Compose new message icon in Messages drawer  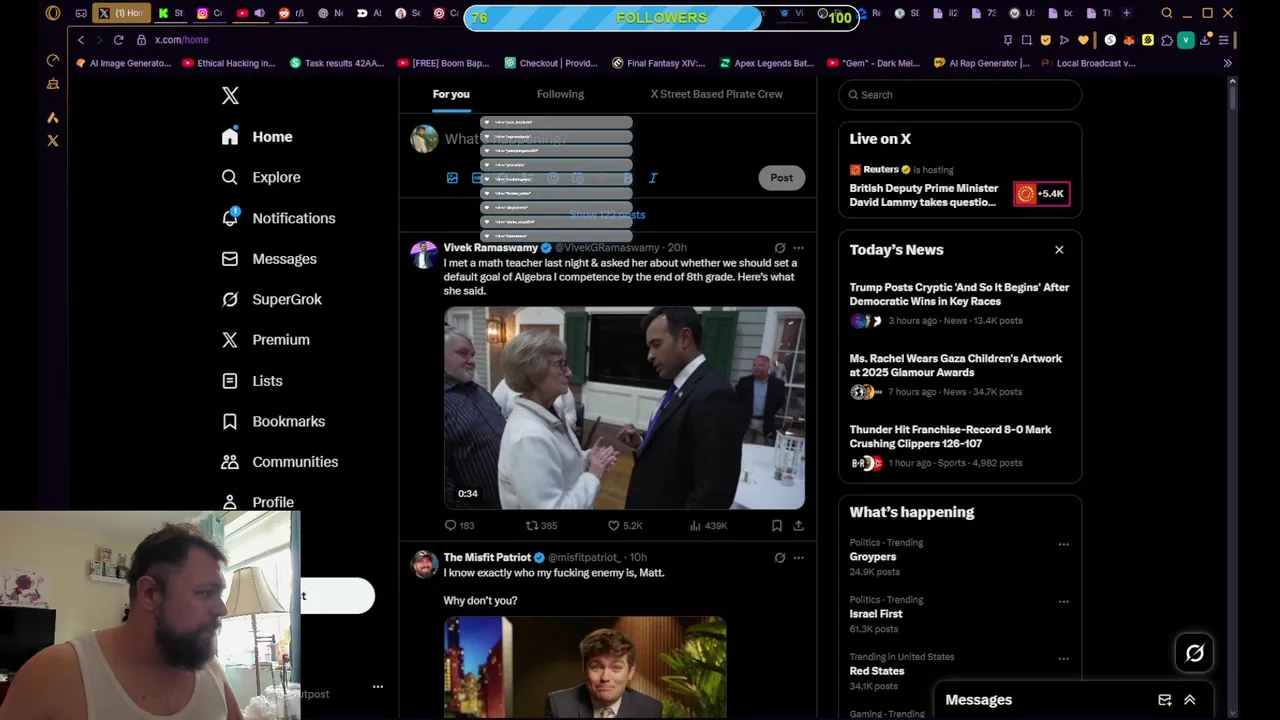(1165, 700)
